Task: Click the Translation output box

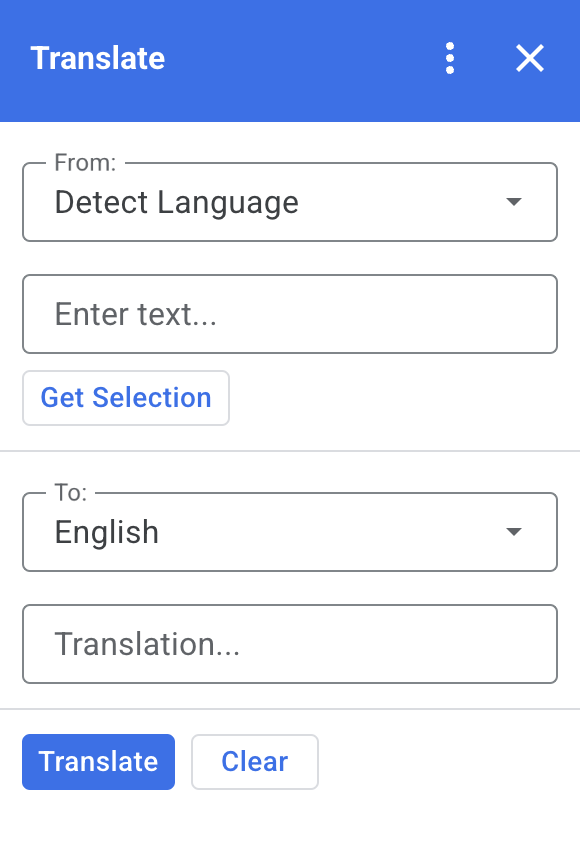Action: [x=290, y=644]
